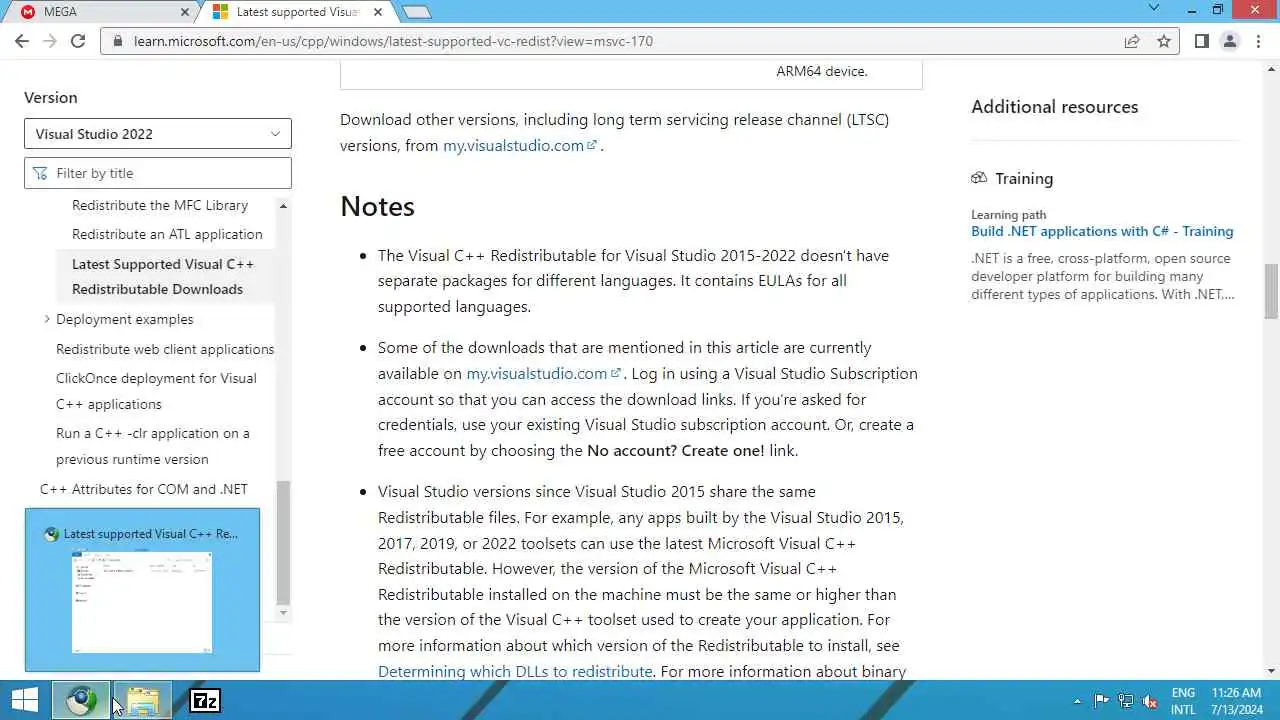The width and height of the screenshot is (1280, 720).
Task: Share this page via address bar icon
Action: (x=1132, y=41)
